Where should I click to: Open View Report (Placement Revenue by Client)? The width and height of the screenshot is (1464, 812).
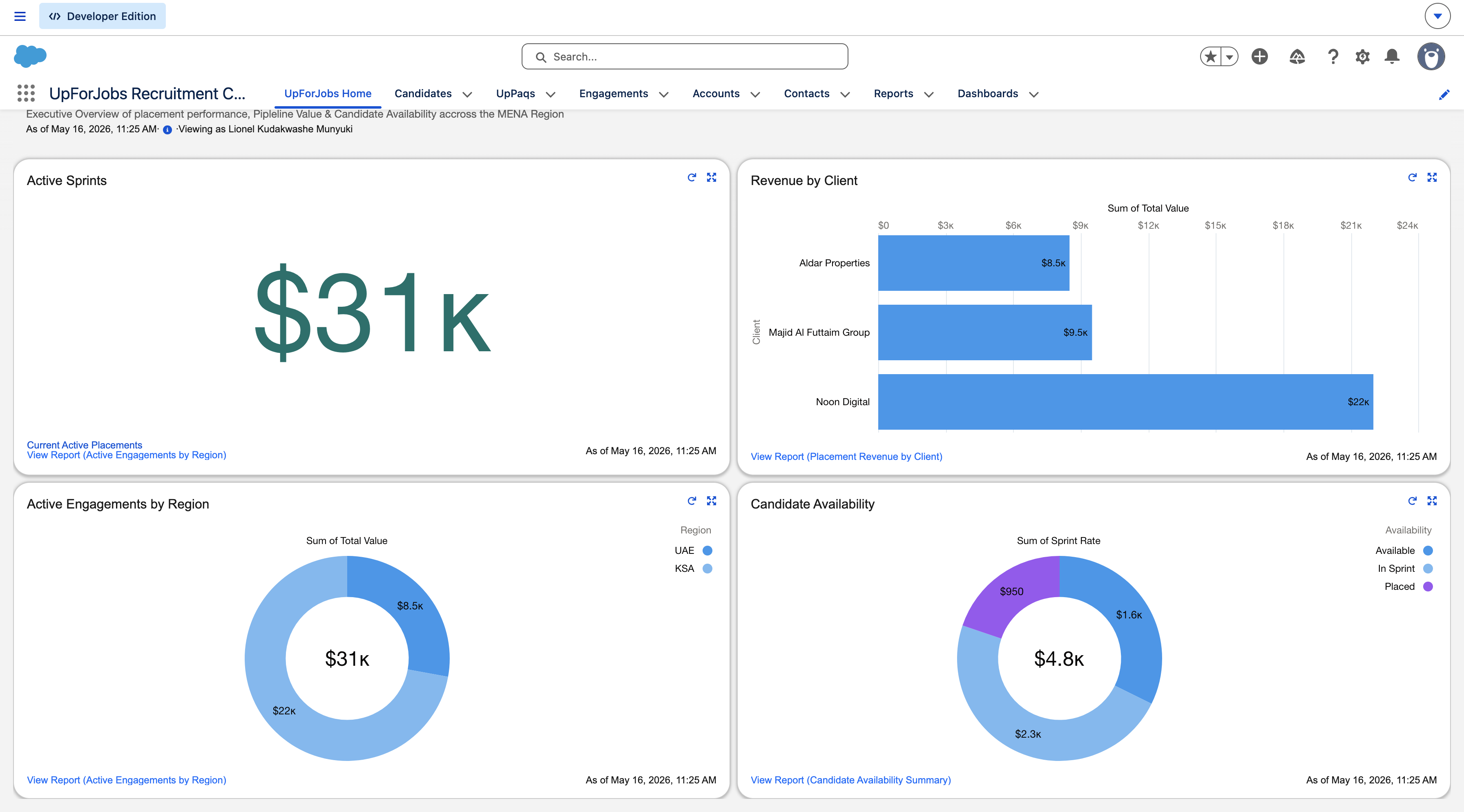point(846,457)
